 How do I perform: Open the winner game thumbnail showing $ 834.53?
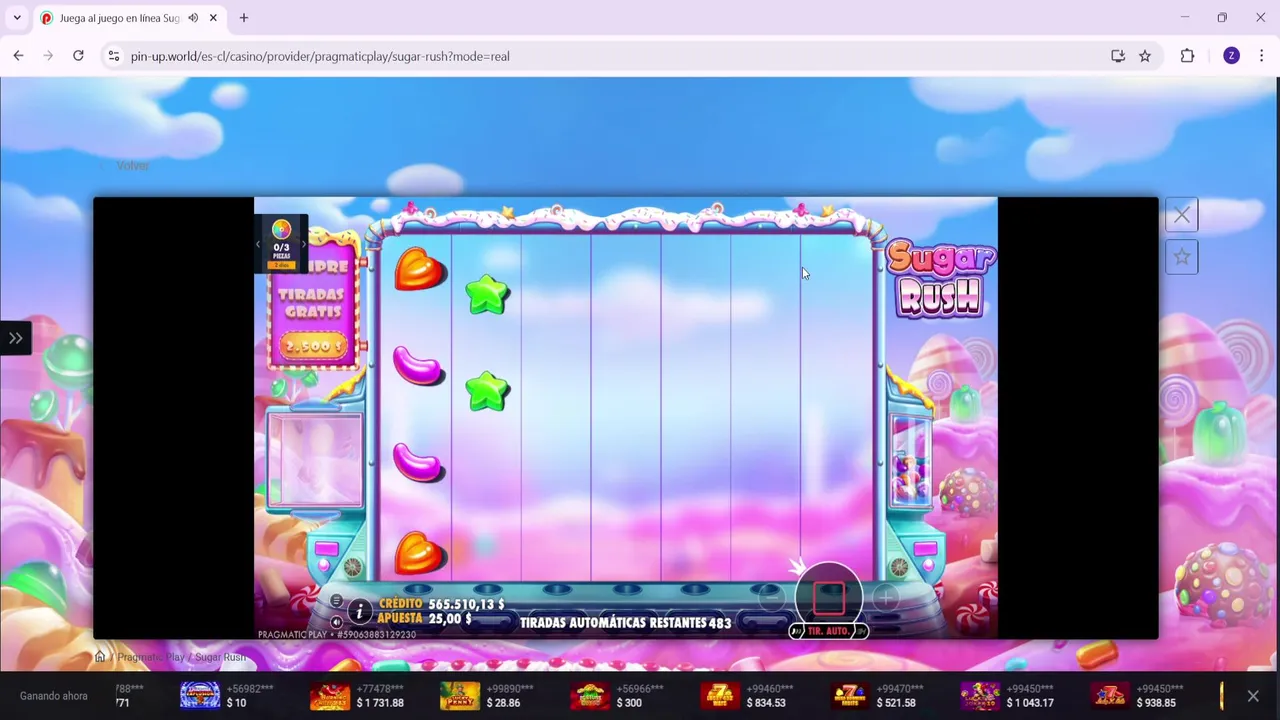click(x=720, y=695)
